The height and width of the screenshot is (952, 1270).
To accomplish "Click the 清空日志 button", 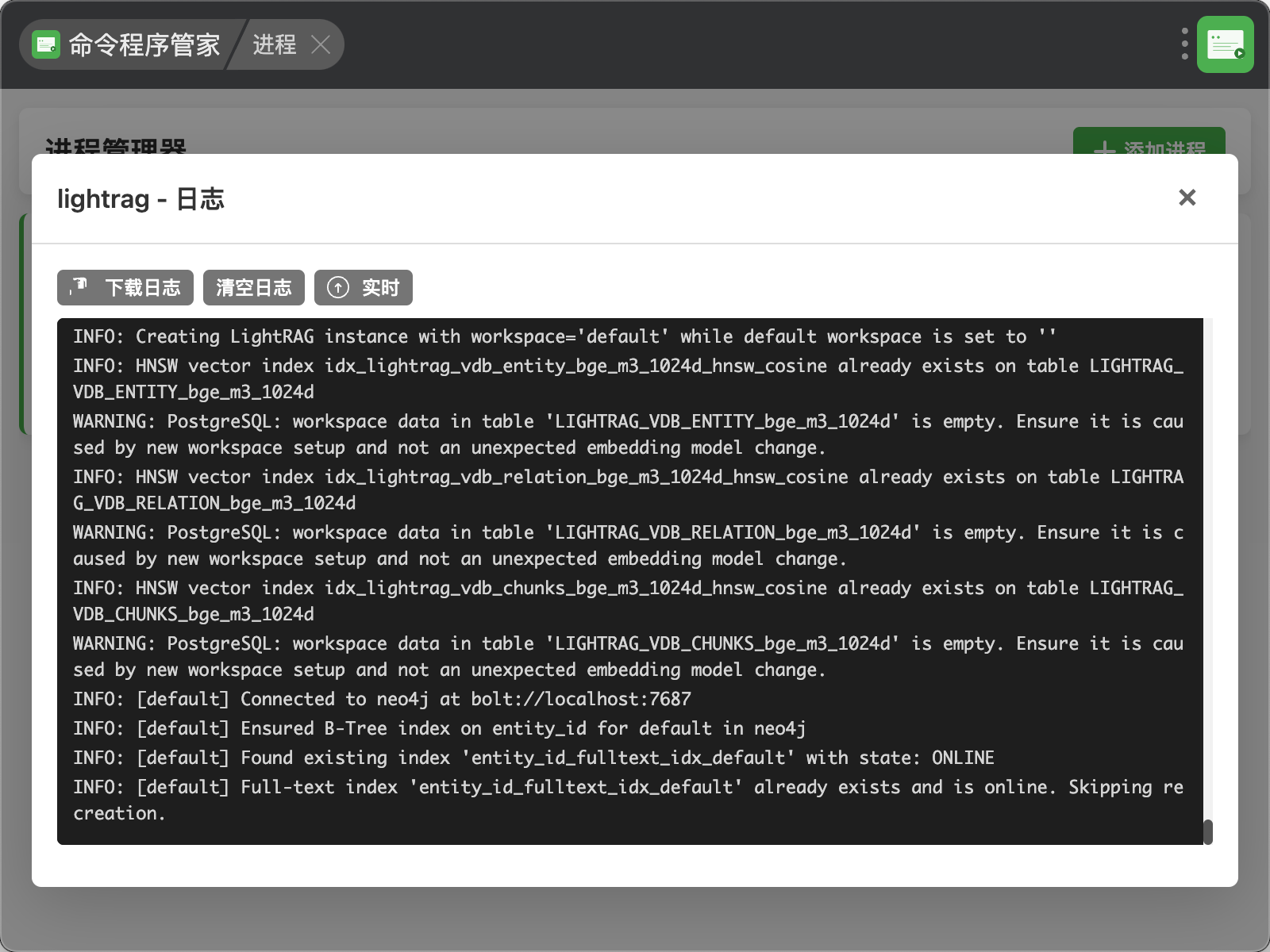I will click(254, 287).
